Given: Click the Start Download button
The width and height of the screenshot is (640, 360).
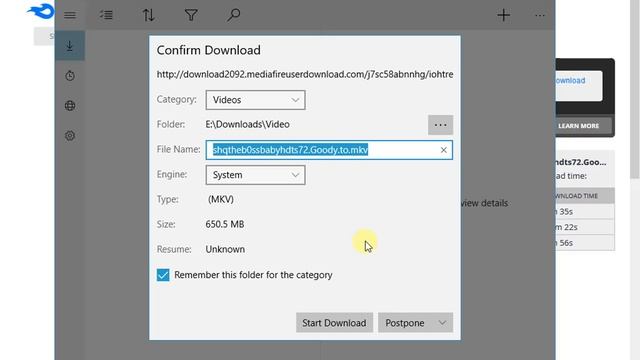Looking at the screenshot, I should tap(334, 323).
